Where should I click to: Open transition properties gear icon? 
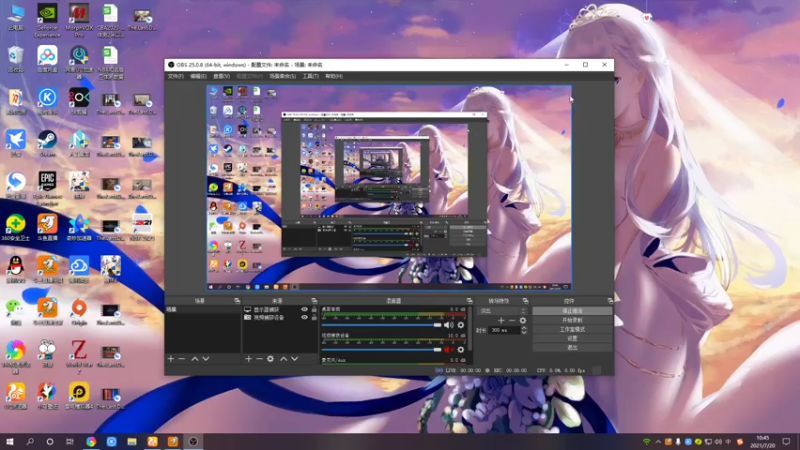pos(522,320)
